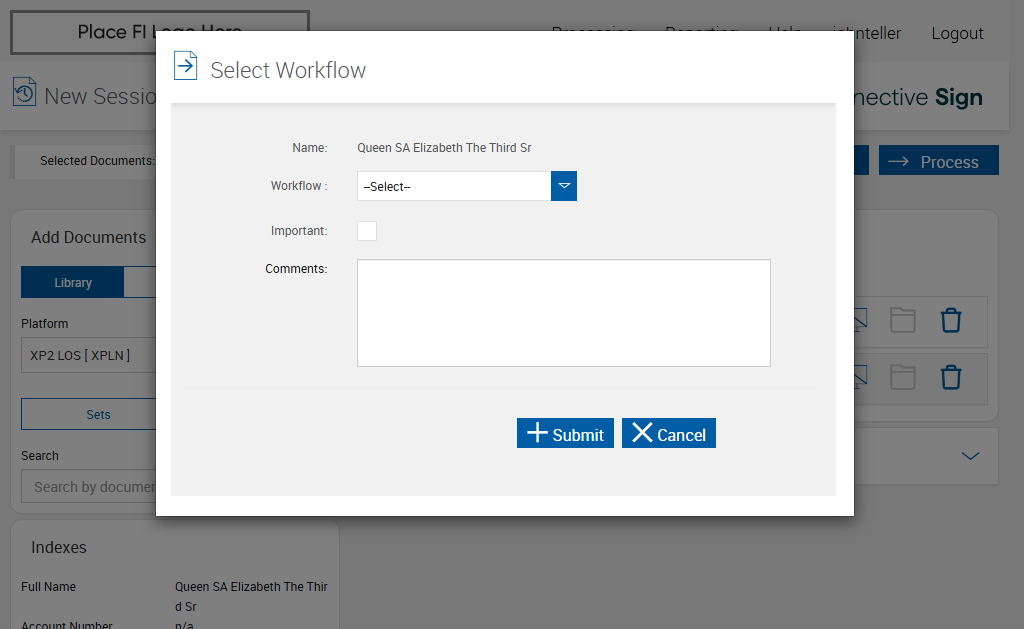
Task: Click the plus icon on Submit
Action: point(538,433)
